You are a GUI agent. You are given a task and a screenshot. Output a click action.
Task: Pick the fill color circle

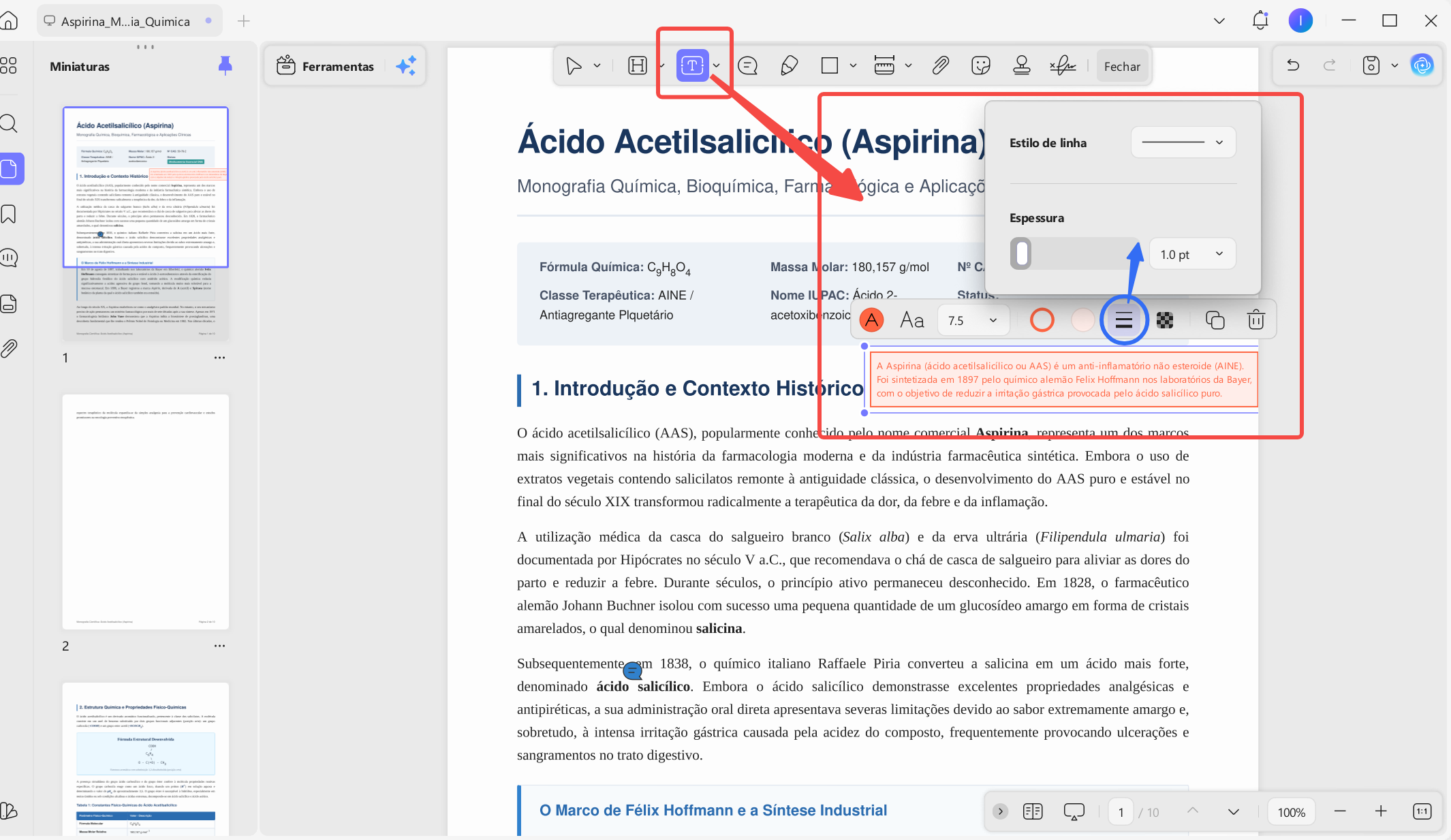tap(1083, 320)
